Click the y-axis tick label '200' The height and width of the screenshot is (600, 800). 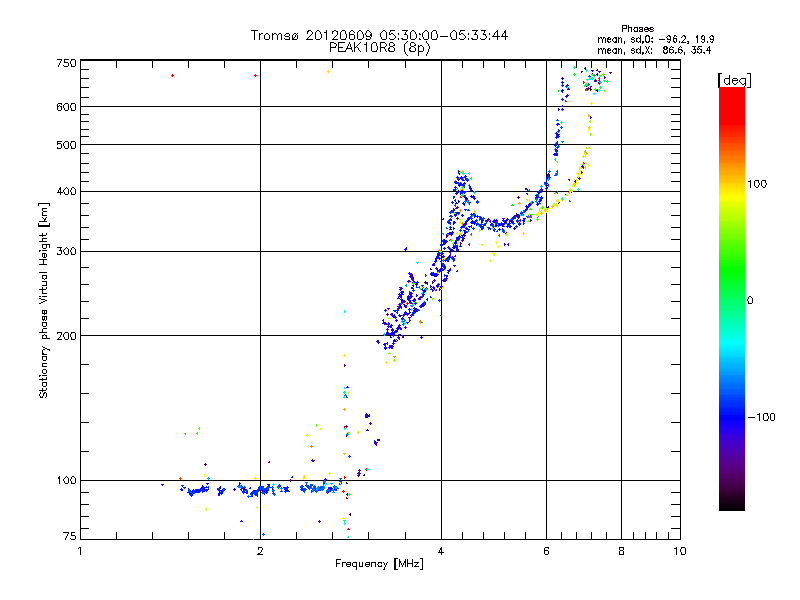coord(66,336)
